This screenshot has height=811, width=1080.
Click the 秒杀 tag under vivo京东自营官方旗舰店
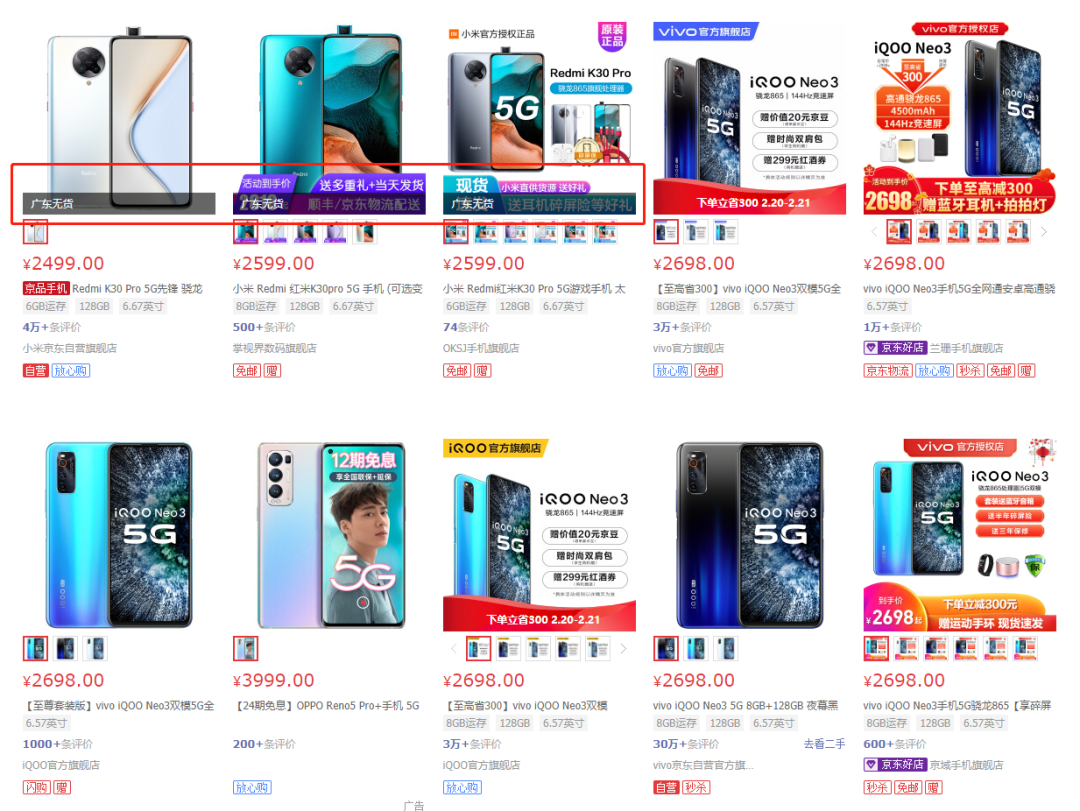[x=696, y=788]
